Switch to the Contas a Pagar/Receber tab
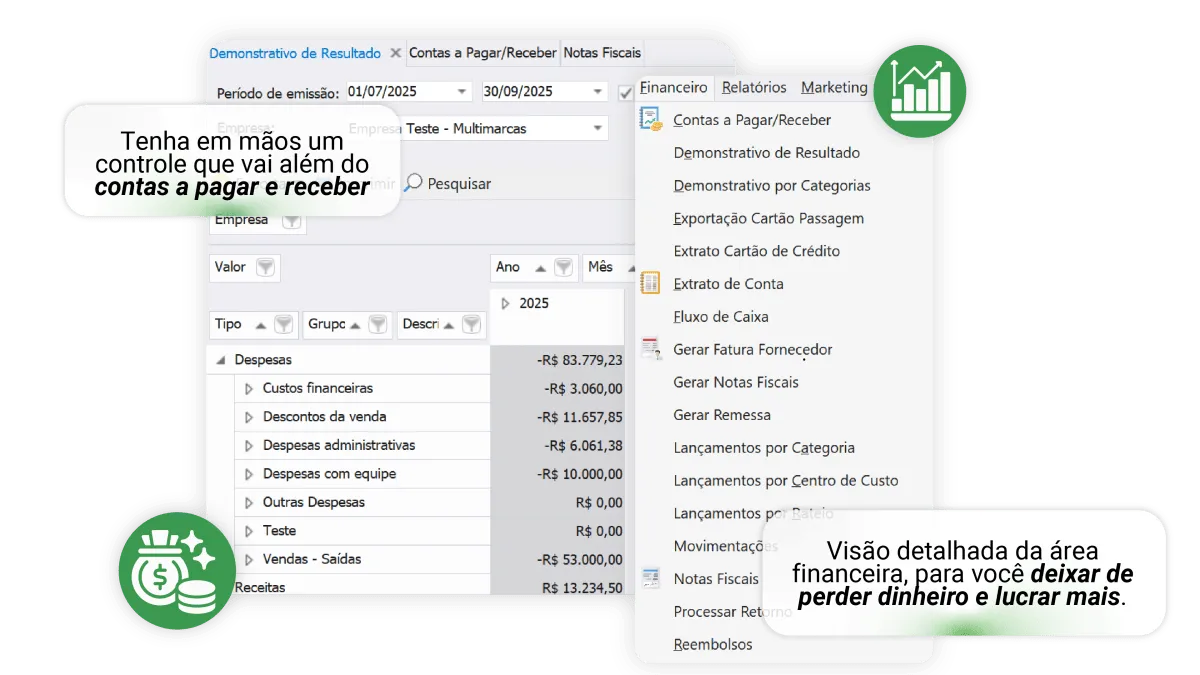Screen dimensions: 1200x675 [482, 53]
